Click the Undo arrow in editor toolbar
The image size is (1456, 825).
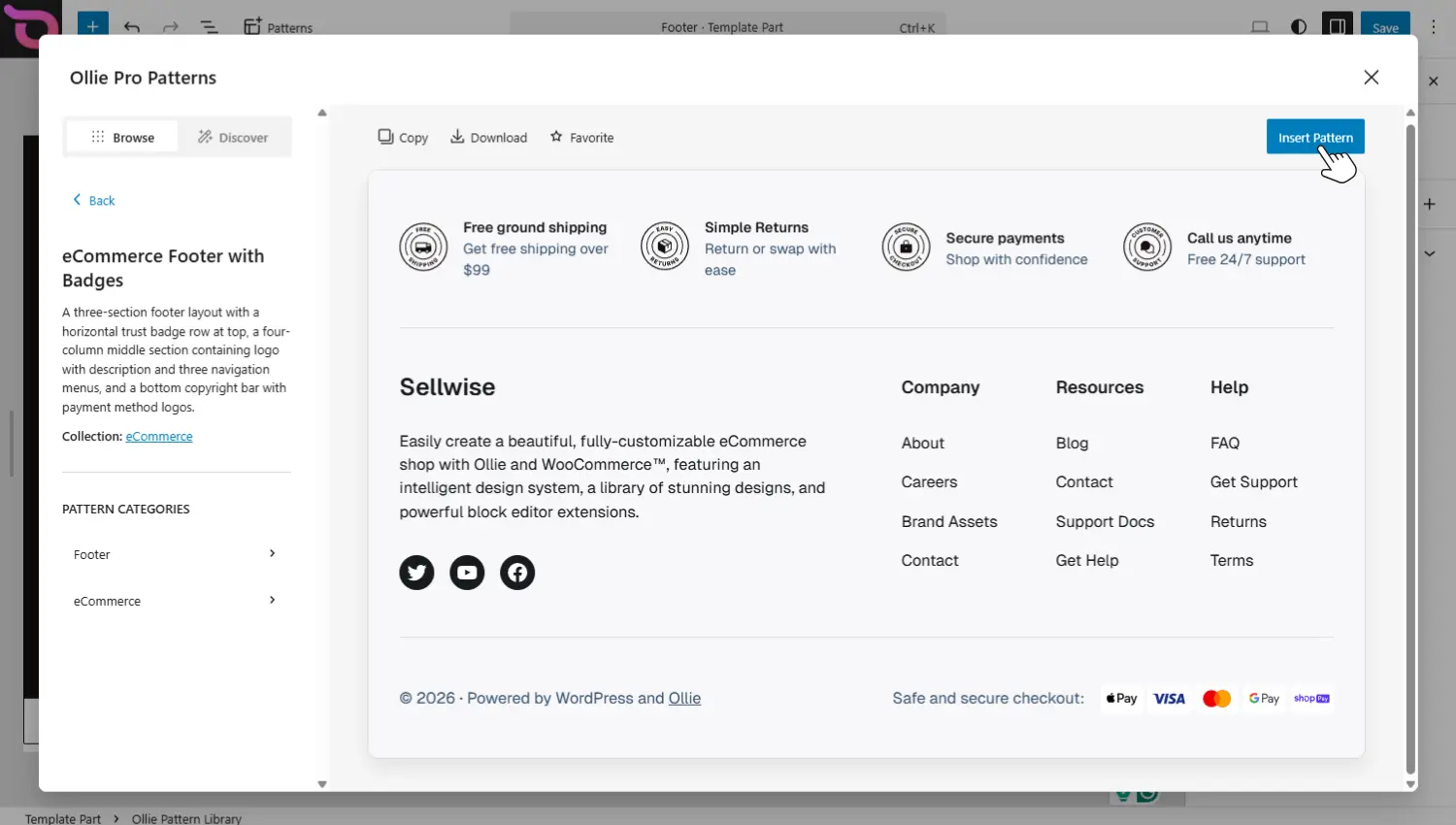click(132, 27)
